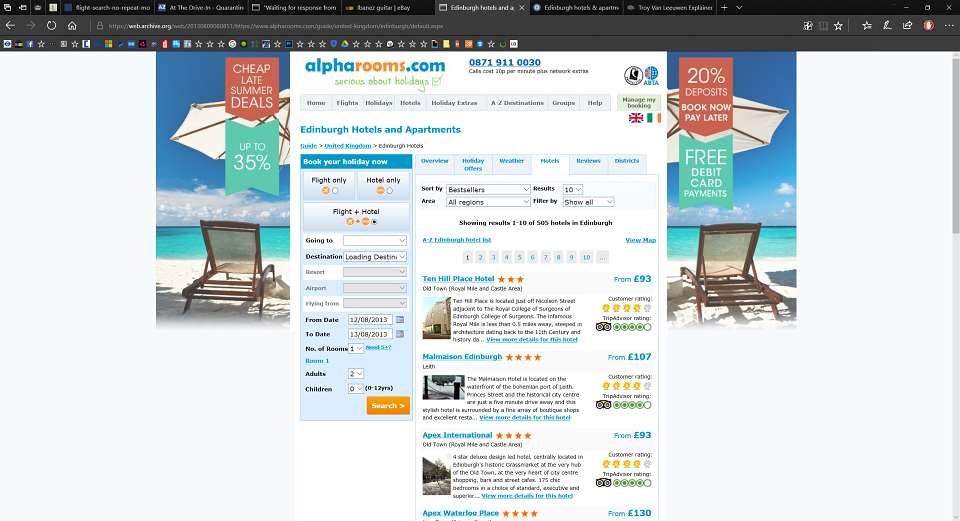960x521 pixels.
Task: Expand the Area All regions dropdown
Action: [488, 202]
